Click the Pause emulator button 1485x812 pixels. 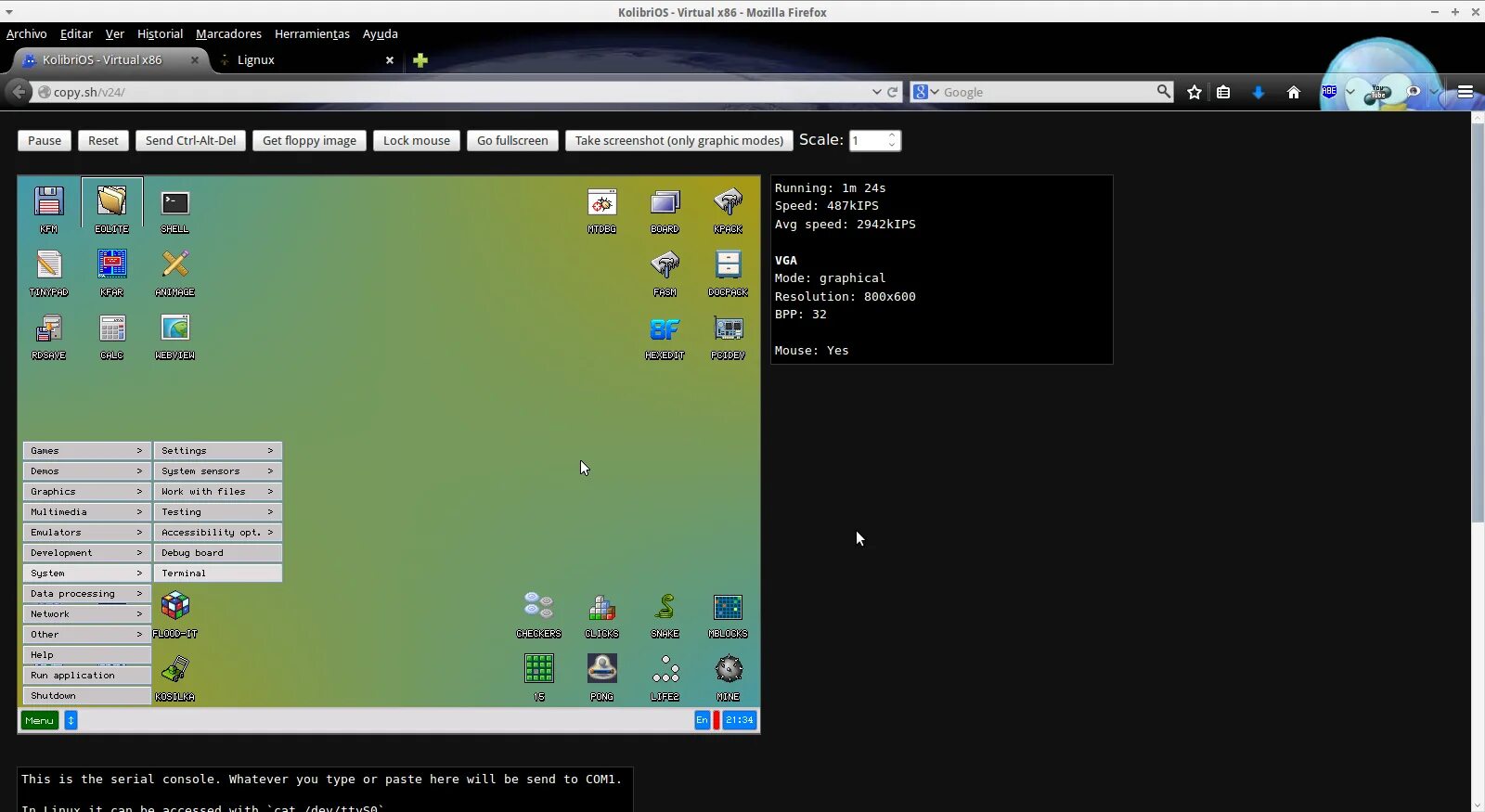click(45, 140)
